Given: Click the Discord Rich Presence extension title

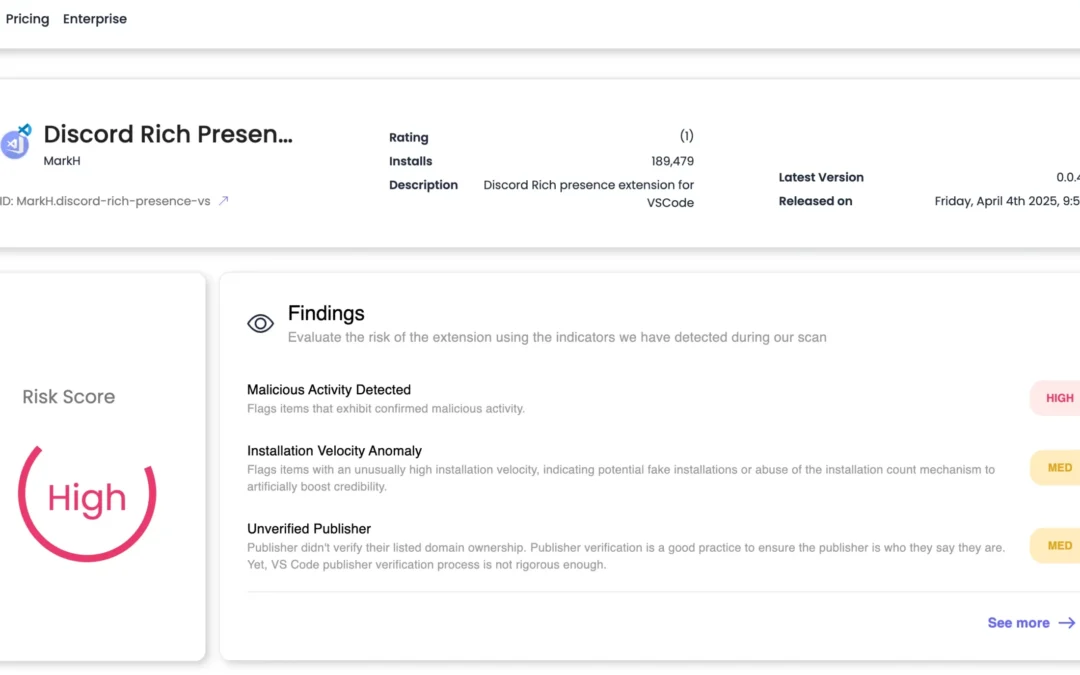Looking at the screenshot, I should pyautogui.click(x=168, y=134).
